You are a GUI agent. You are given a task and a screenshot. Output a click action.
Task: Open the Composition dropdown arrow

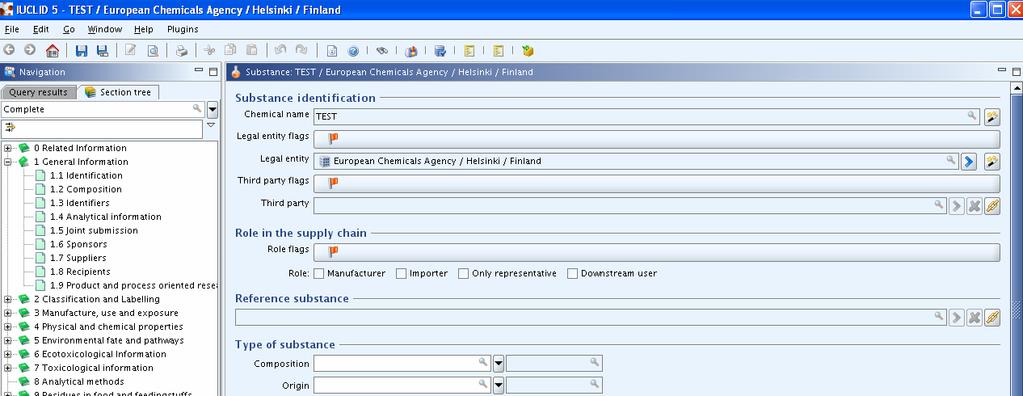tap(498, 363)
